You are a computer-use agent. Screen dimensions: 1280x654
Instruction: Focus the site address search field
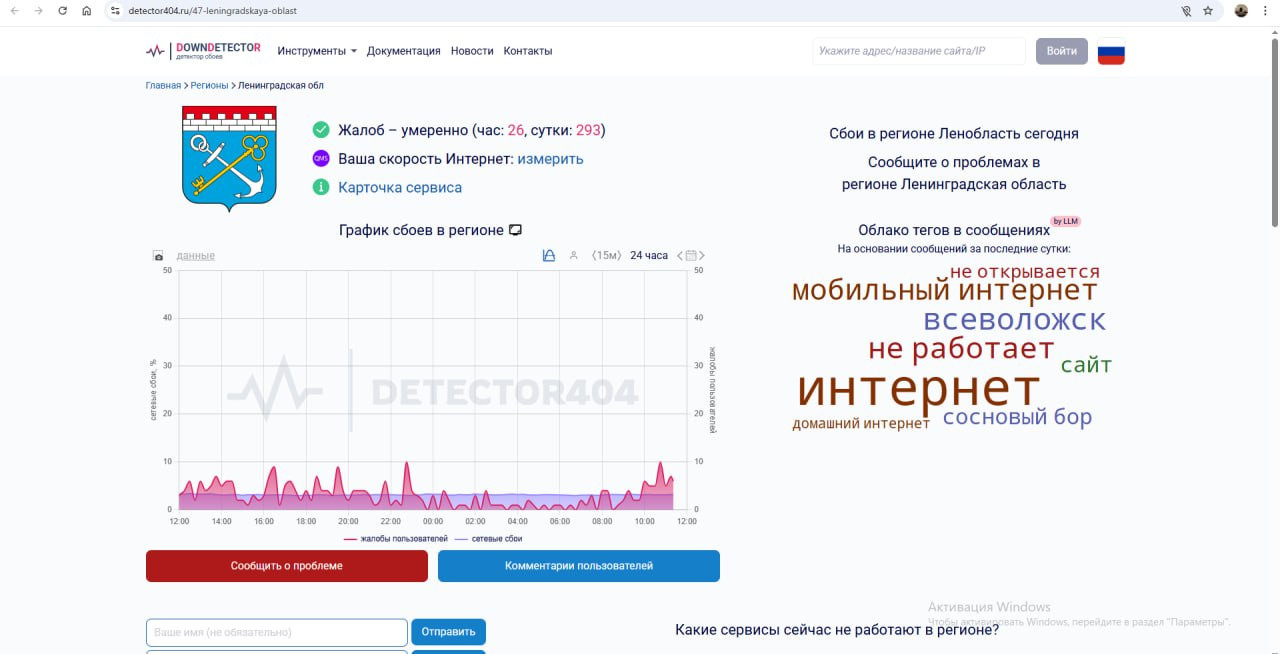tap(918, 51)
